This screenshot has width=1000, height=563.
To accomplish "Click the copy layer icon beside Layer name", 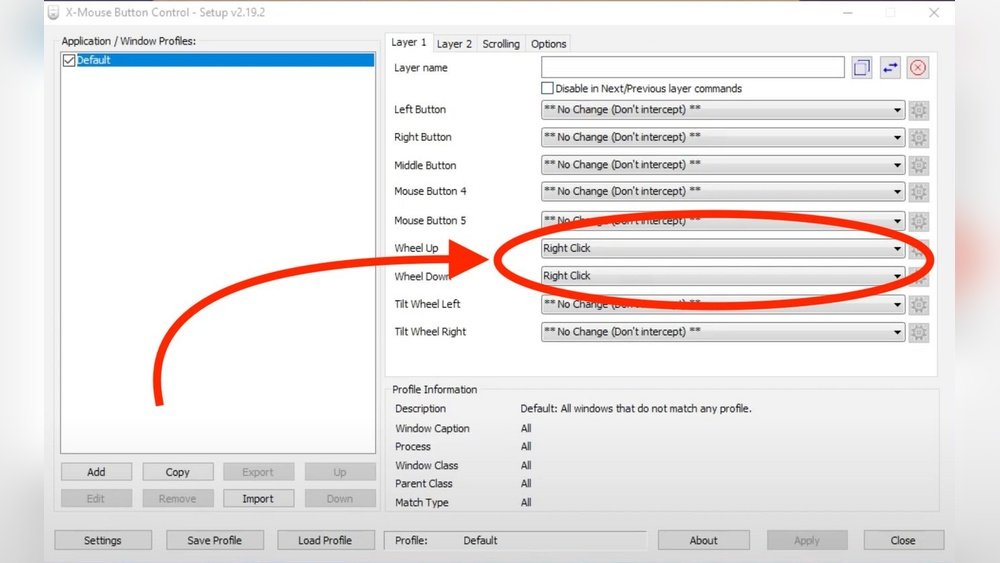I will (862, 68).
